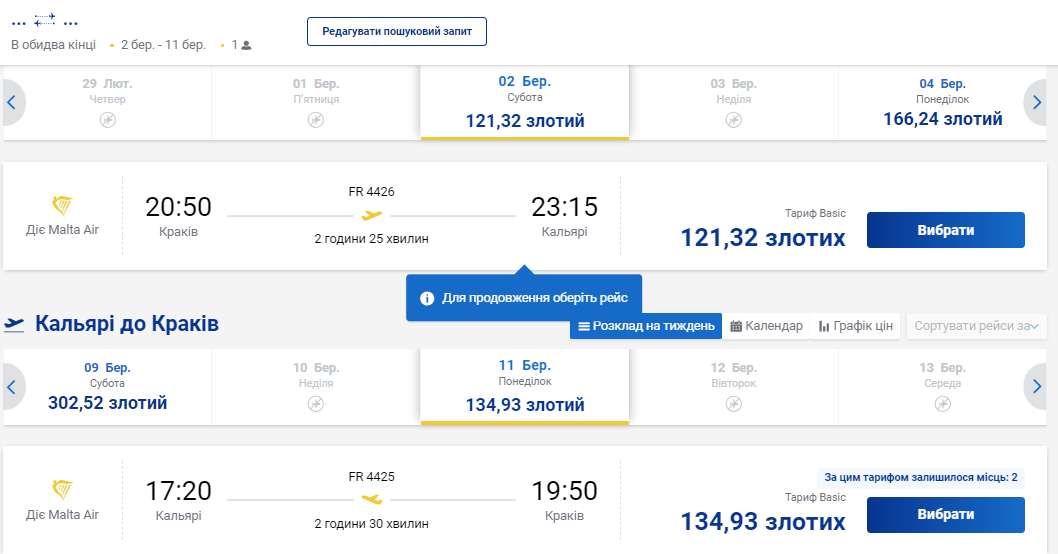
Task: Select 11 Бер. return date tab
Action: [x=524, y=387]
